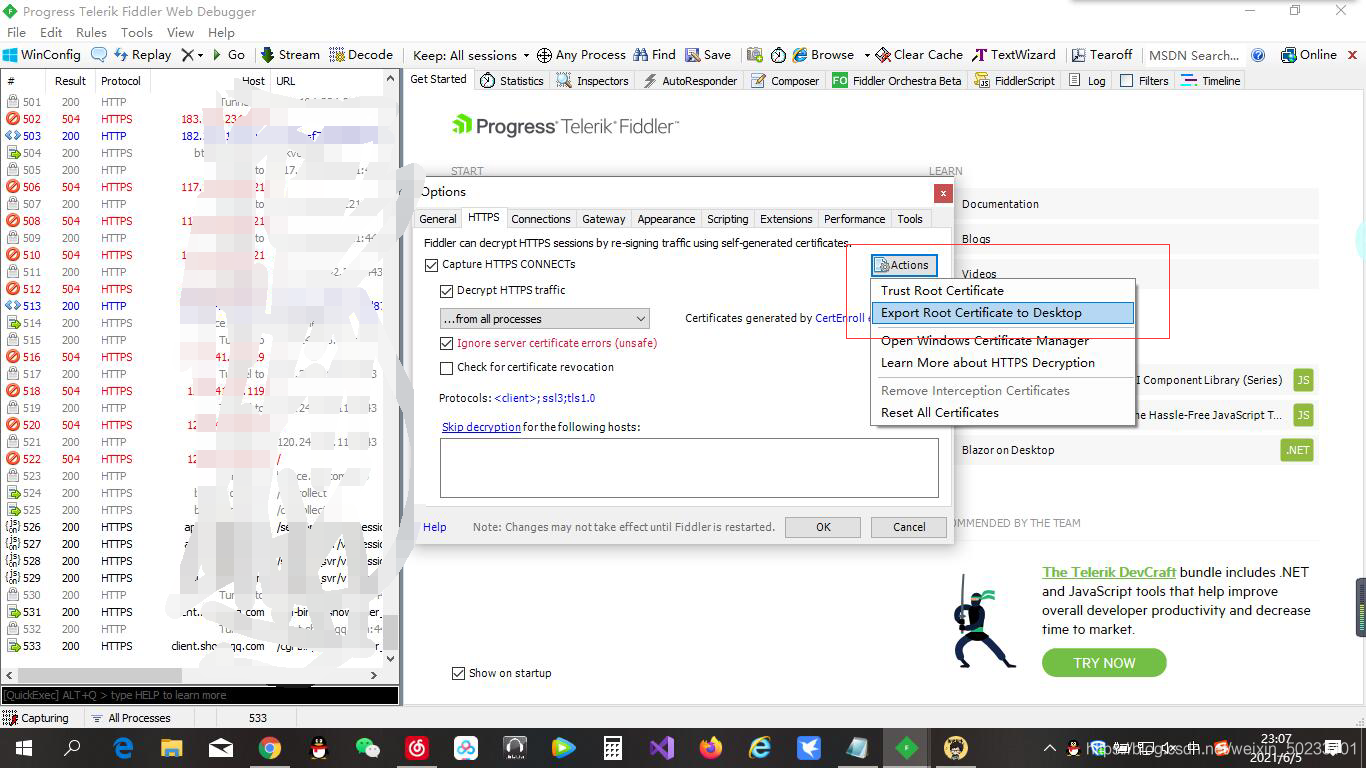This screenshot has height=768, width=1366.
Task: Open the Statistics tab
Action: pos(511,81)
